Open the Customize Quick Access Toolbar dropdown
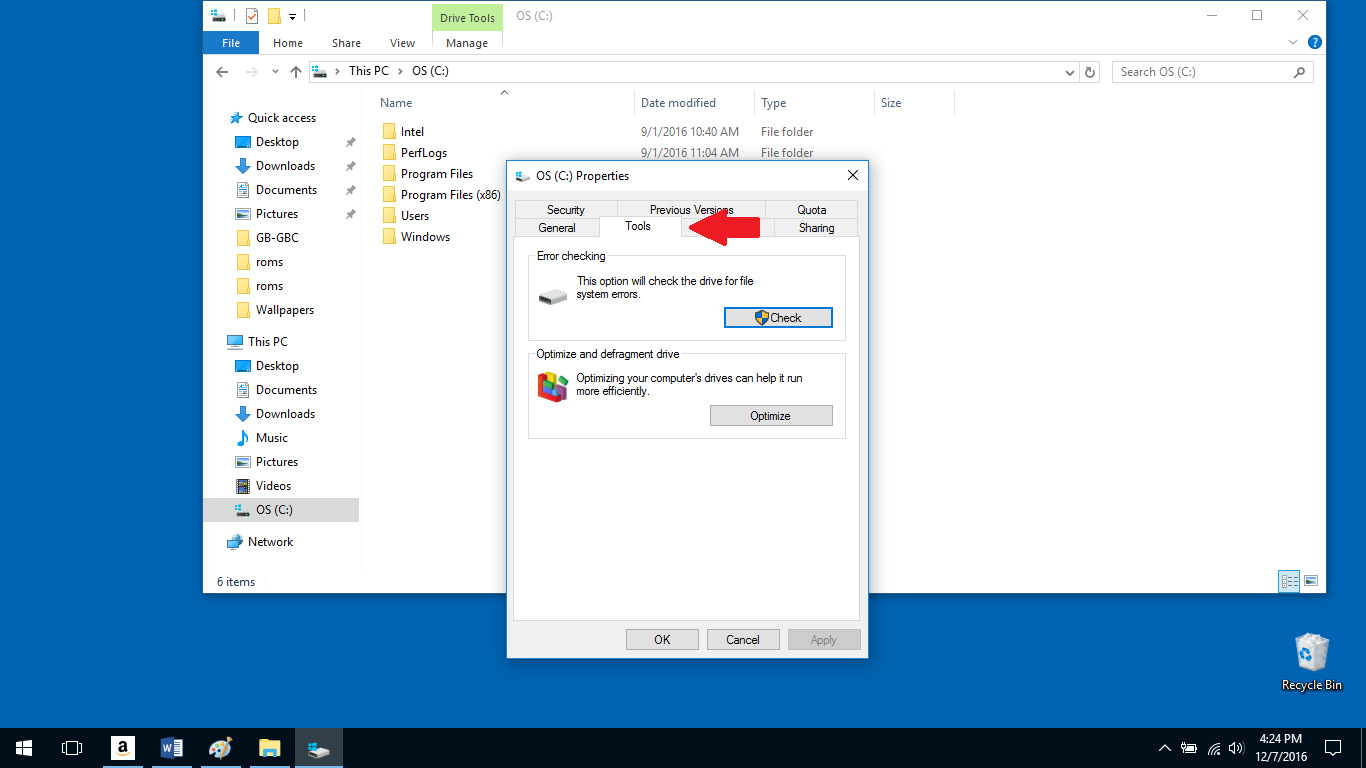This screenshot has height=768, width=1366. click(x=293, y=16)
